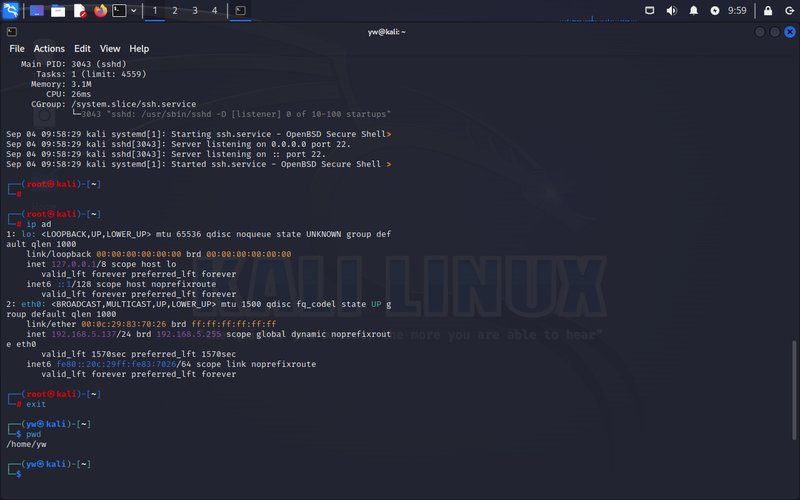Open the File menu
800x500 pixels.
(17, 48)
